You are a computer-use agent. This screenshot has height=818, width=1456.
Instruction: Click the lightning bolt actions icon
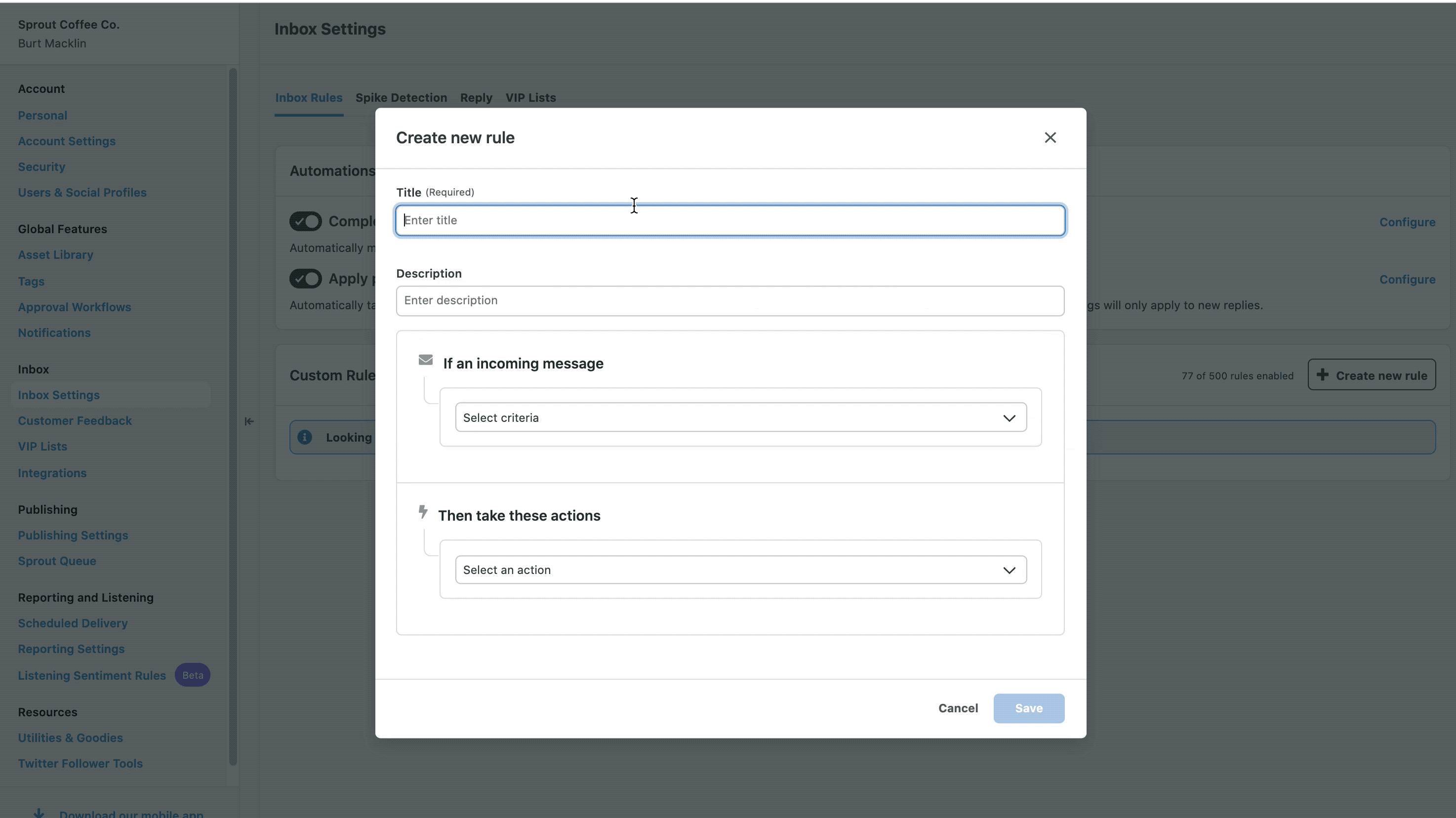point(423,512)
